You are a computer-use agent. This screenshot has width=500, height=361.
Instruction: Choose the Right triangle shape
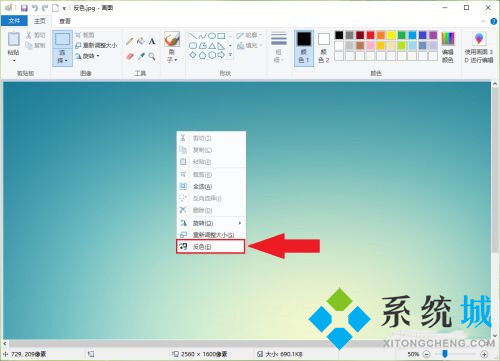221,45
